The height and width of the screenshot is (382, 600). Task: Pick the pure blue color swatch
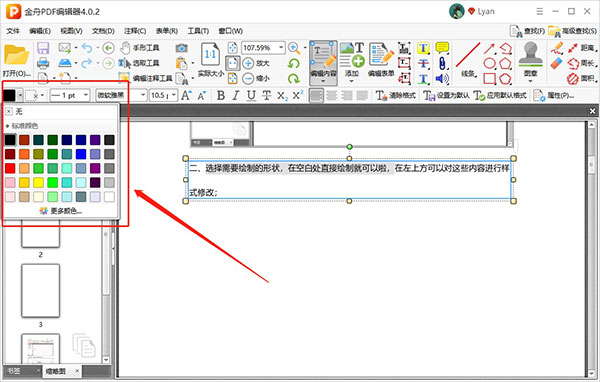pos(81,154)
